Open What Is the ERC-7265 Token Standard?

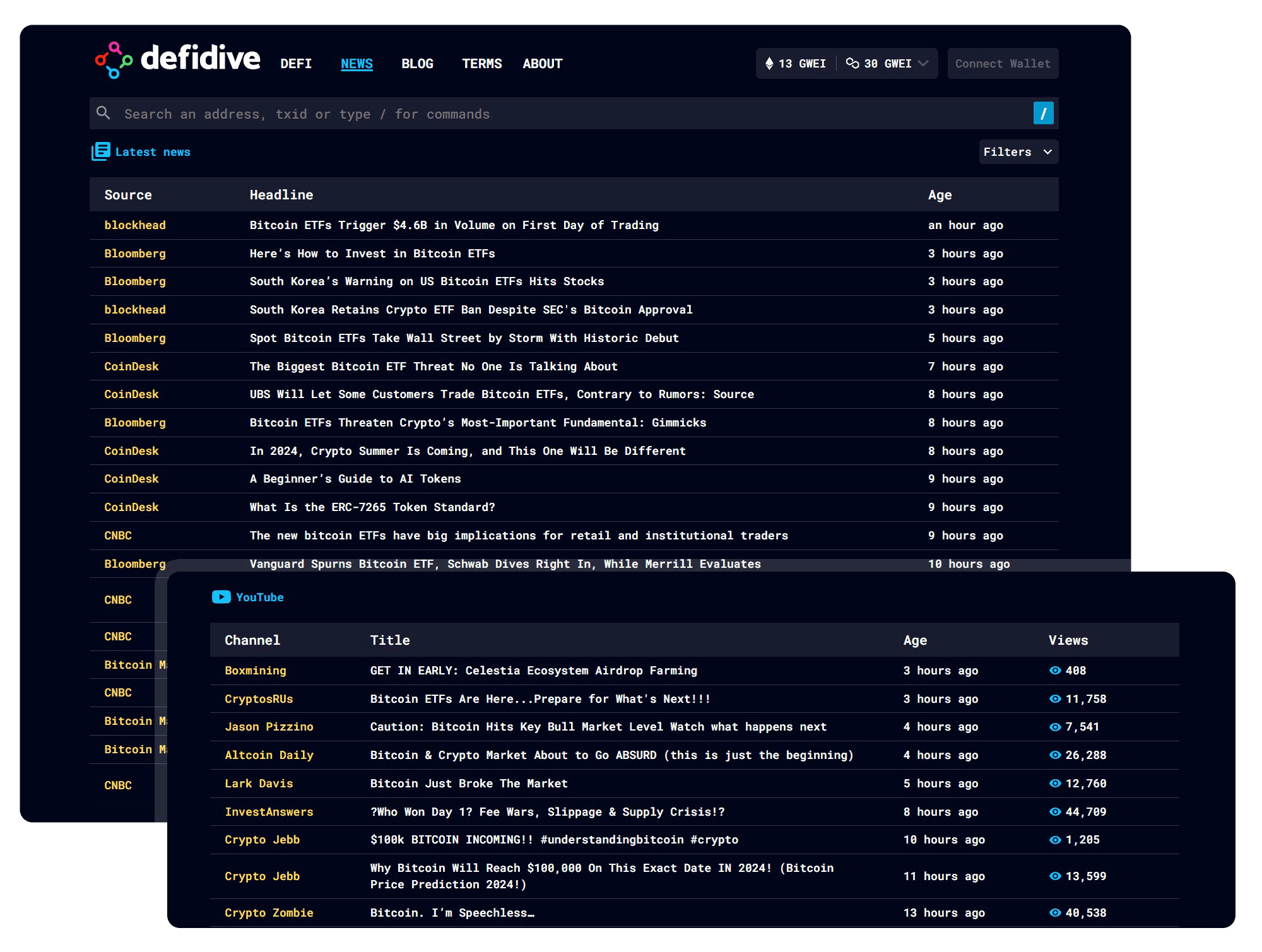(x=372, y=507)
